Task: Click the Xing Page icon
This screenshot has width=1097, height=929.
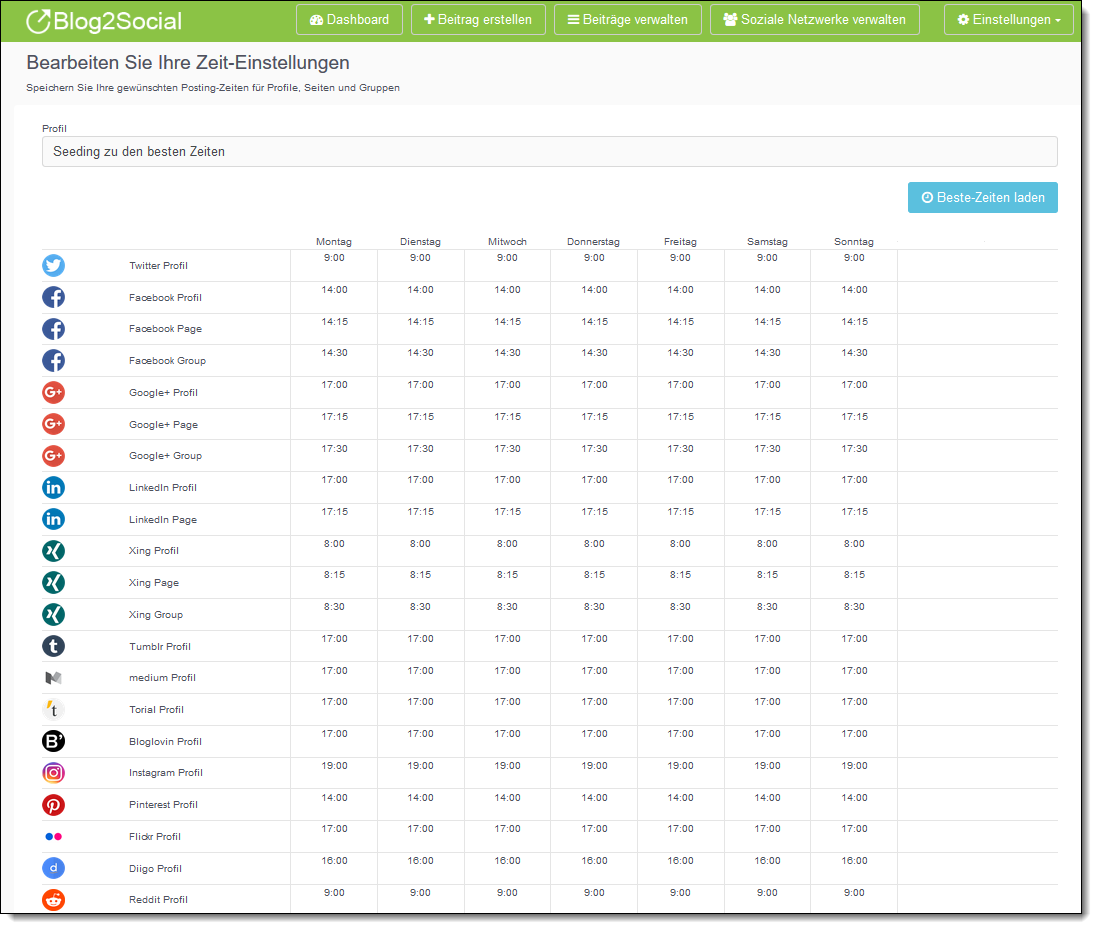Action: (x=54, y=583)
